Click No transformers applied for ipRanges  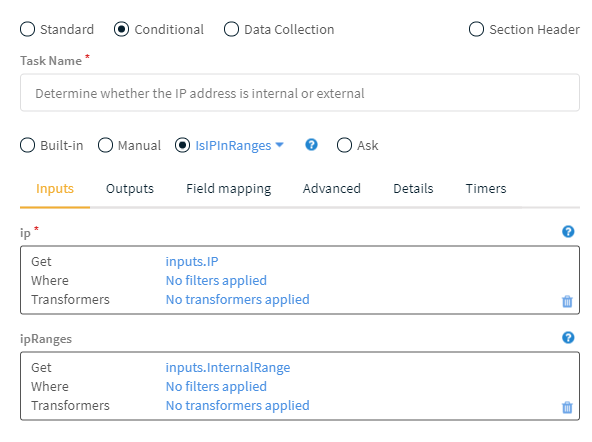pyautogui.click(x=237, y=405)
